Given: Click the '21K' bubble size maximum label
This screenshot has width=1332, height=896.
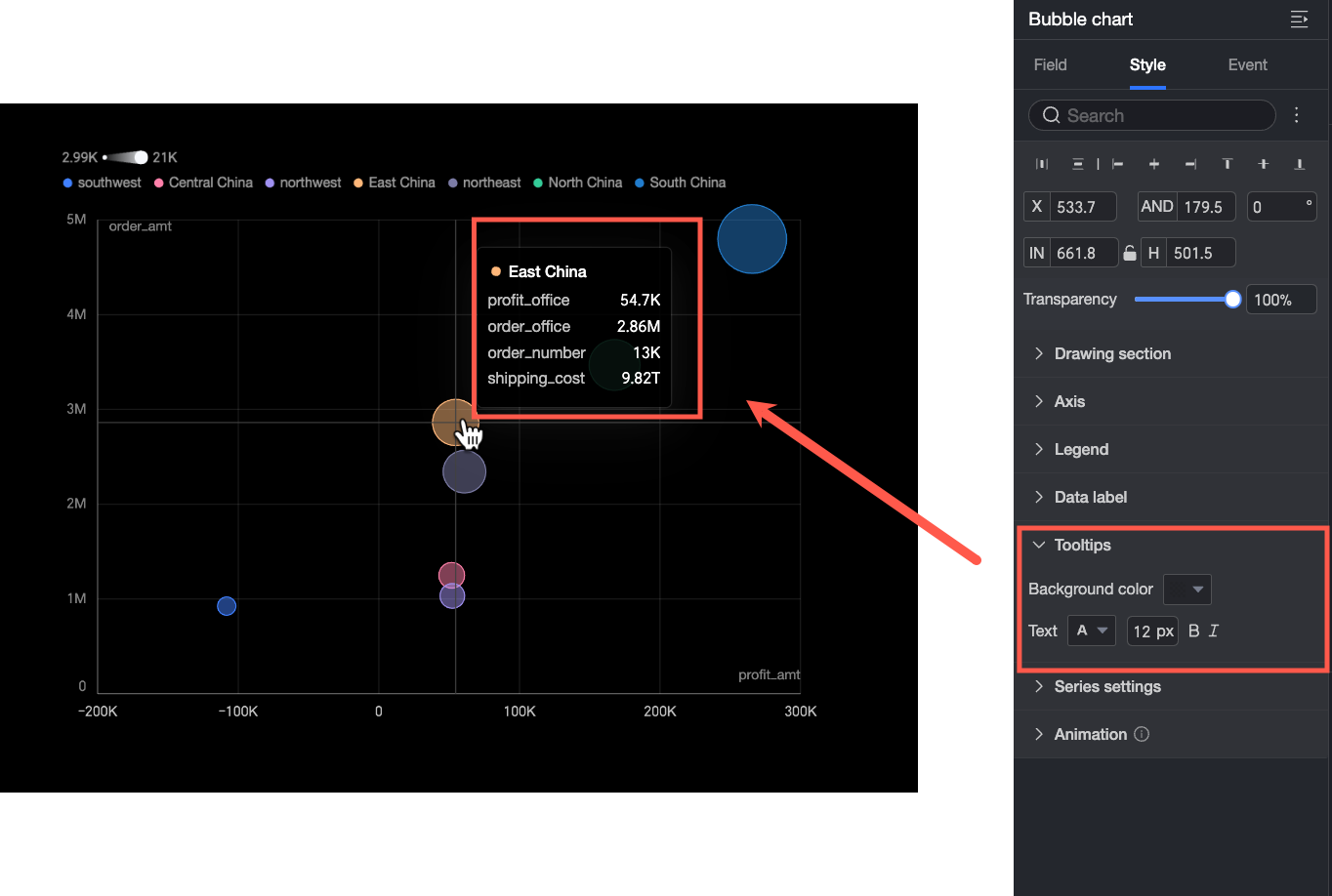Looking at the screenshot, I should [x=165, y=157].
